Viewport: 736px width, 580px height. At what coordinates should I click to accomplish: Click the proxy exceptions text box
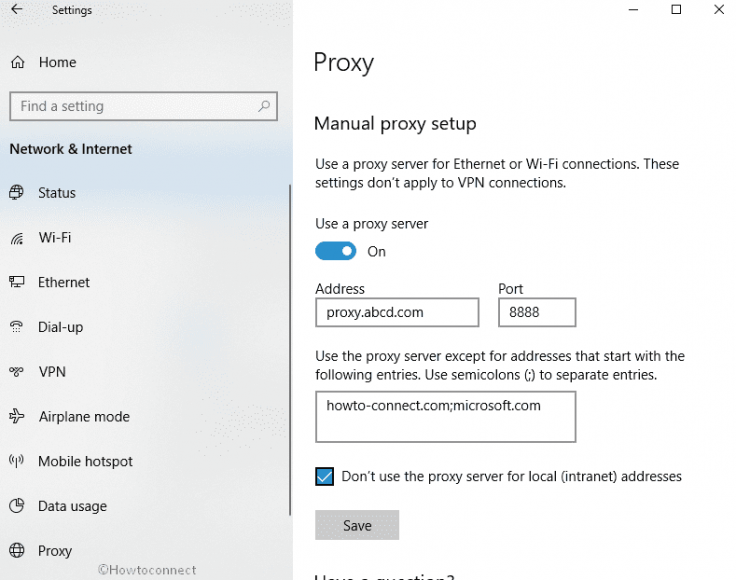(445, 417)
